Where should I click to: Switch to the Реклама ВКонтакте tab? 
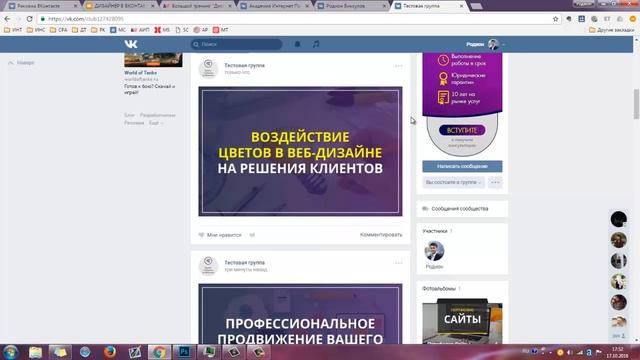42,6
